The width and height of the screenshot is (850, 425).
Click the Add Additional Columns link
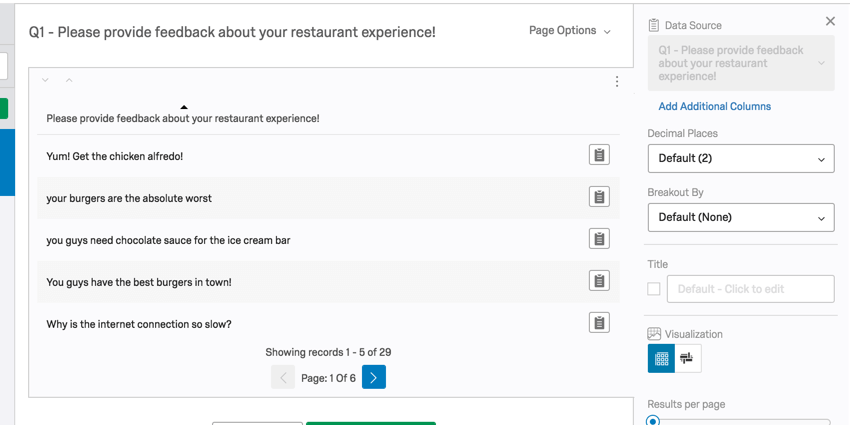(x=714, y=106)
